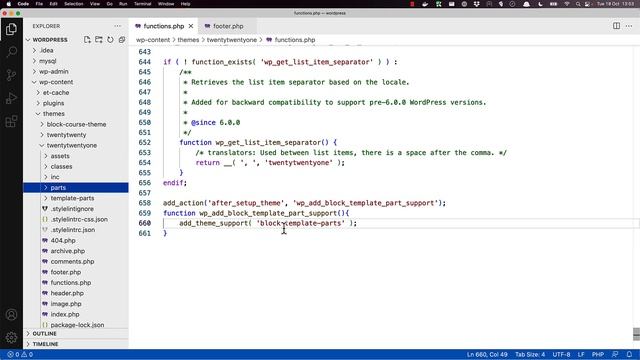Open the Extensions view
The width and height of the screenshot is (640, 360).
(x=11, y=121)
